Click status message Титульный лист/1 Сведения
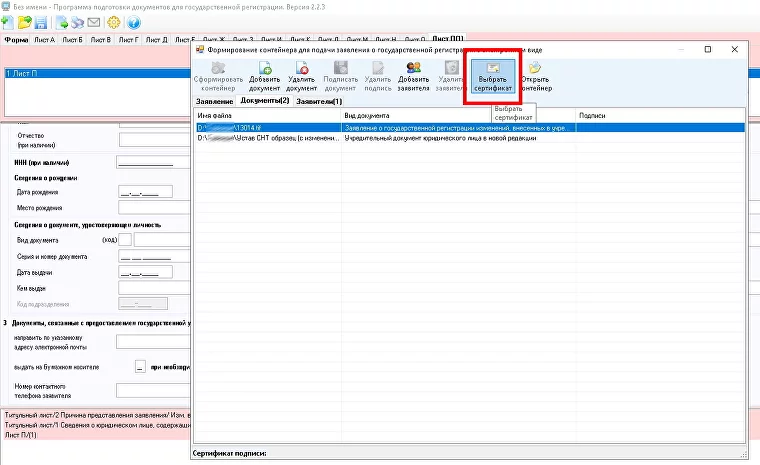 97,425
